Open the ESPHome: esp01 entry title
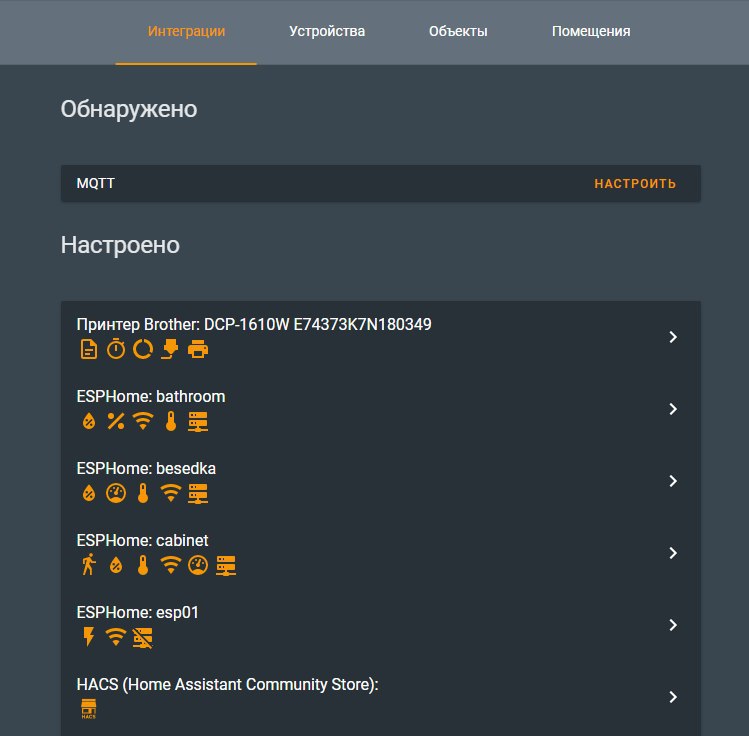 [x=138, y=613]
